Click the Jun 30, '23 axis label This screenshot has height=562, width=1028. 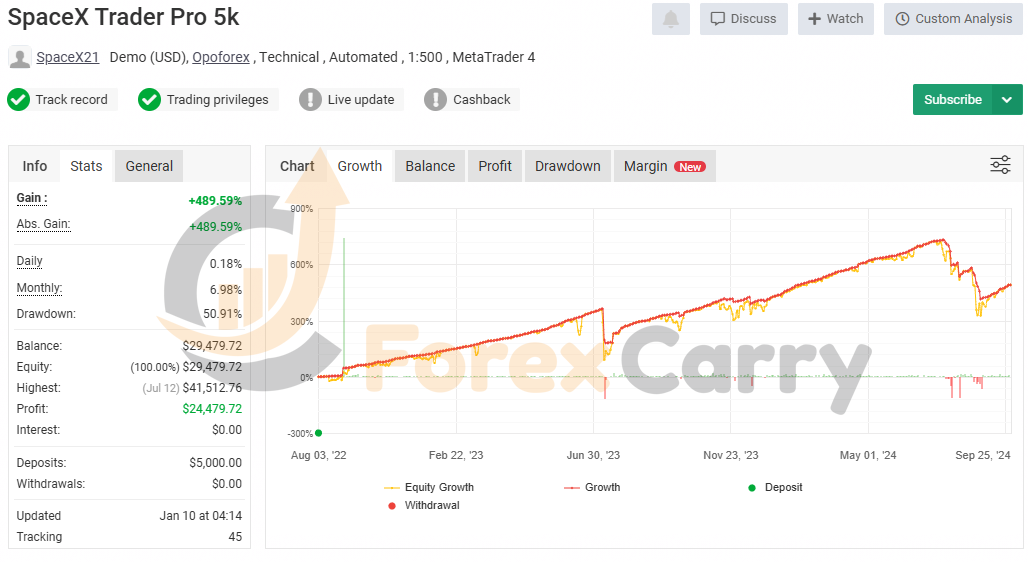[x=593, y=455]
